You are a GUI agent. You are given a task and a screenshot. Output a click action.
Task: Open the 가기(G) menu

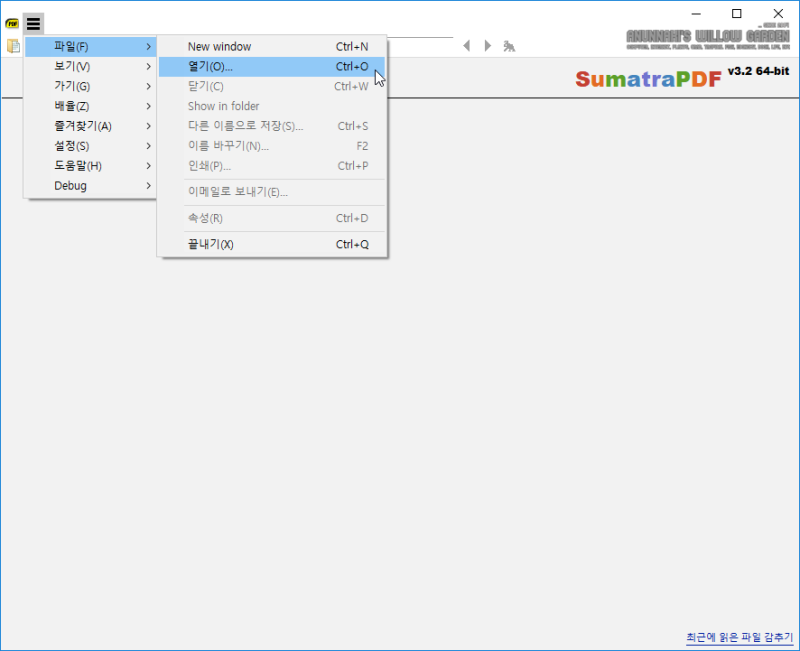91,86
